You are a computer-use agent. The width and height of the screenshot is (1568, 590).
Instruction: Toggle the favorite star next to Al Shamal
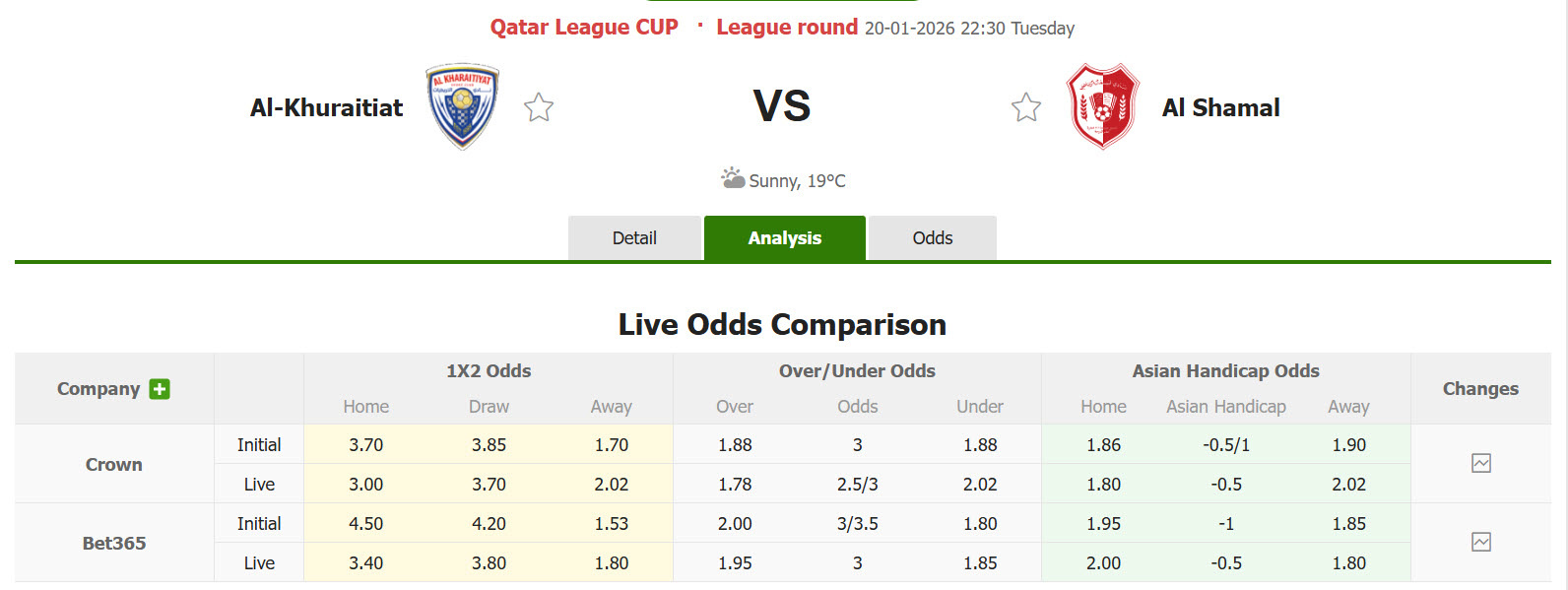pos(1026,106)
